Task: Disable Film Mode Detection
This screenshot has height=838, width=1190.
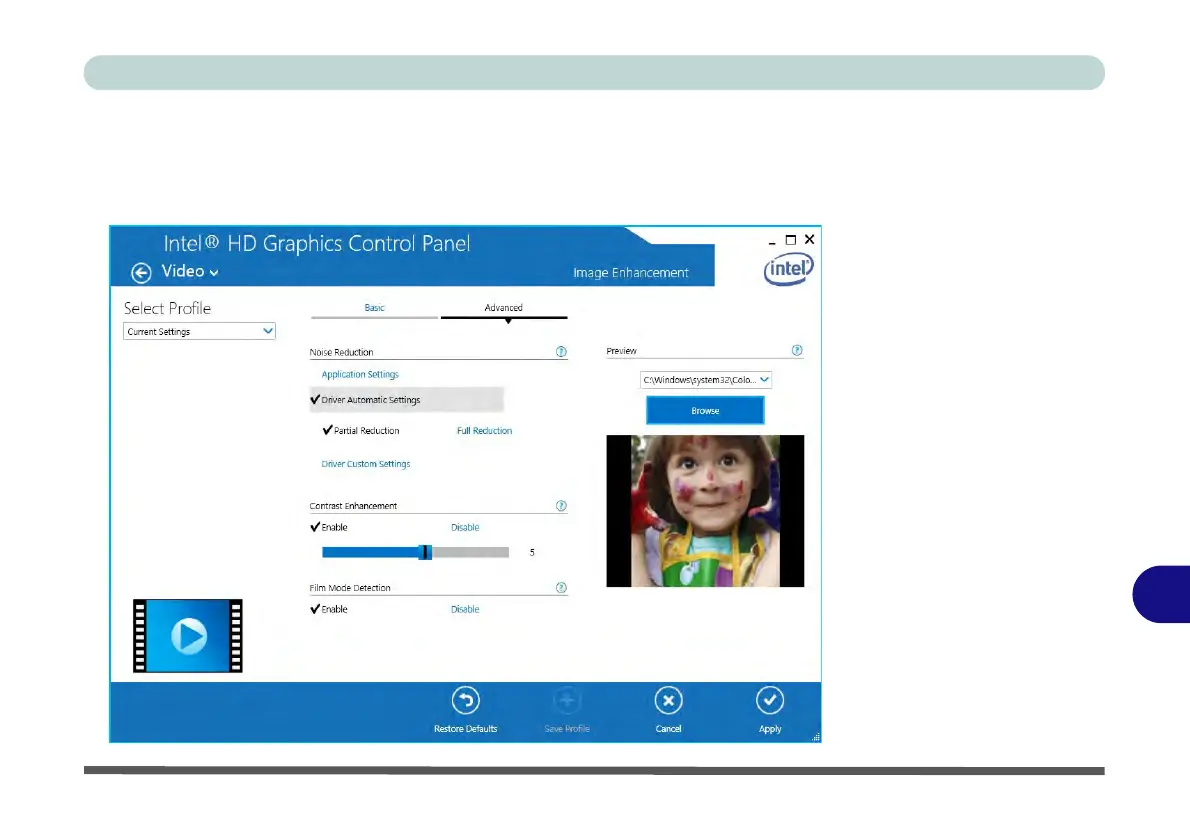Action: tap(465, 609)
